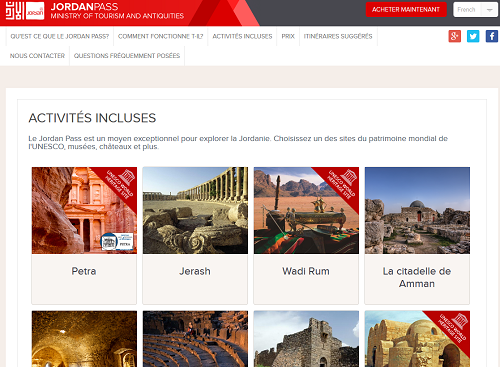500x367 pixels.
Task: Open the Petra activity photo
Action: [84, 210]
